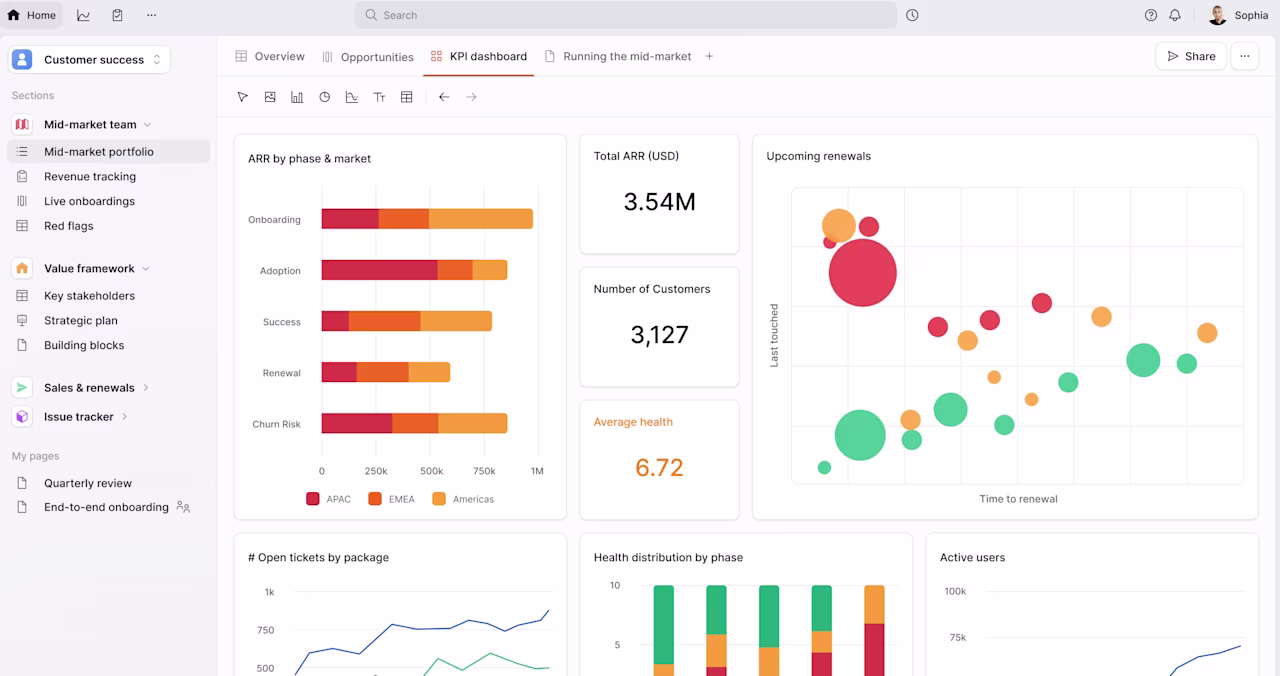
Task: Click the Share button
Action: point(1191,57)
